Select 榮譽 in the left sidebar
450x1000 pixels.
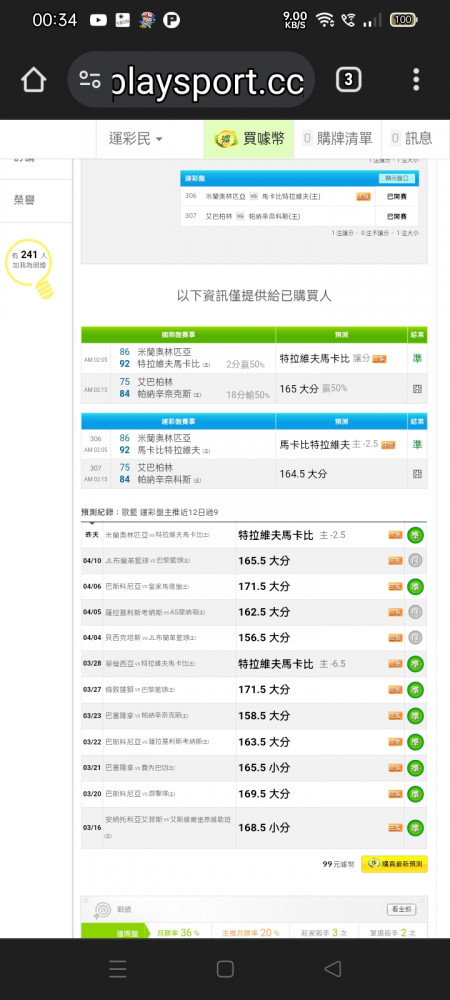(x=24, y=200)
